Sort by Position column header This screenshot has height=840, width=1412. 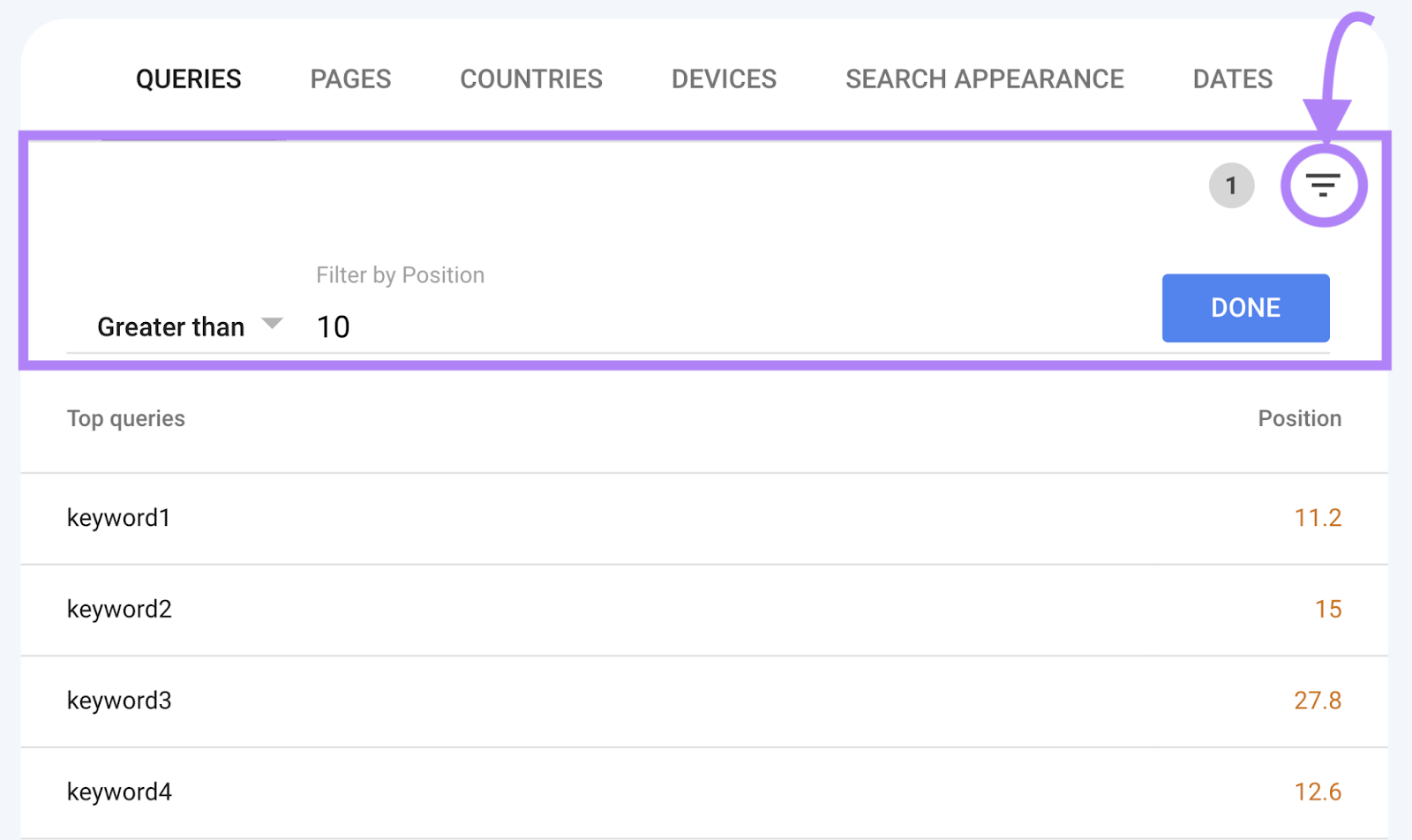[x=1299, y=418]
